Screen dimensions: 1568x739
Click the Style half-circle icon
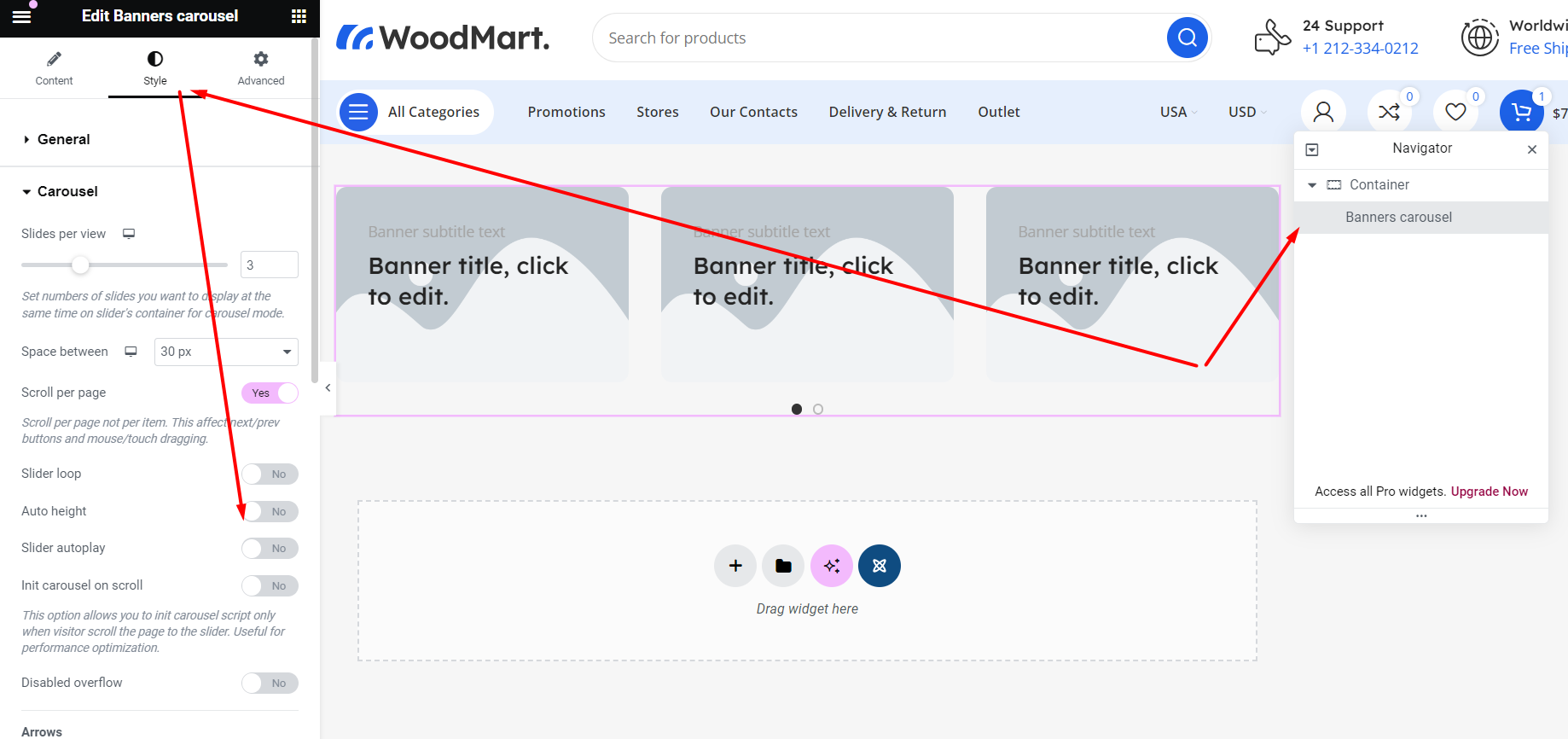click(x=155, y=59)
